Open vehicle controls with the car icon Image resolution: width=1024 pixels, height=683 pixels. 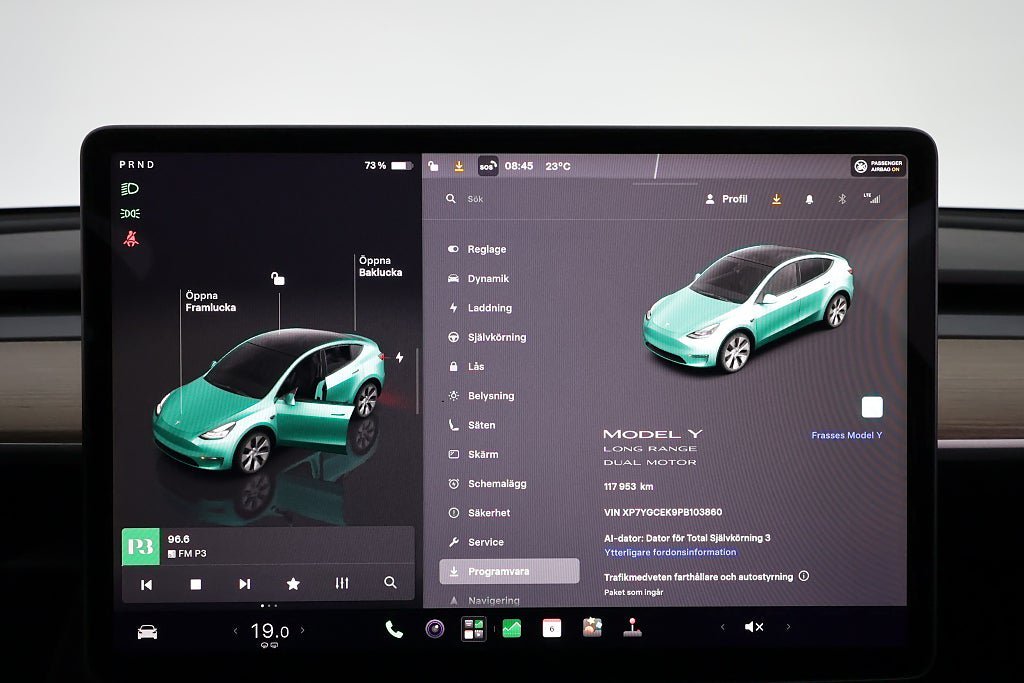147,632
